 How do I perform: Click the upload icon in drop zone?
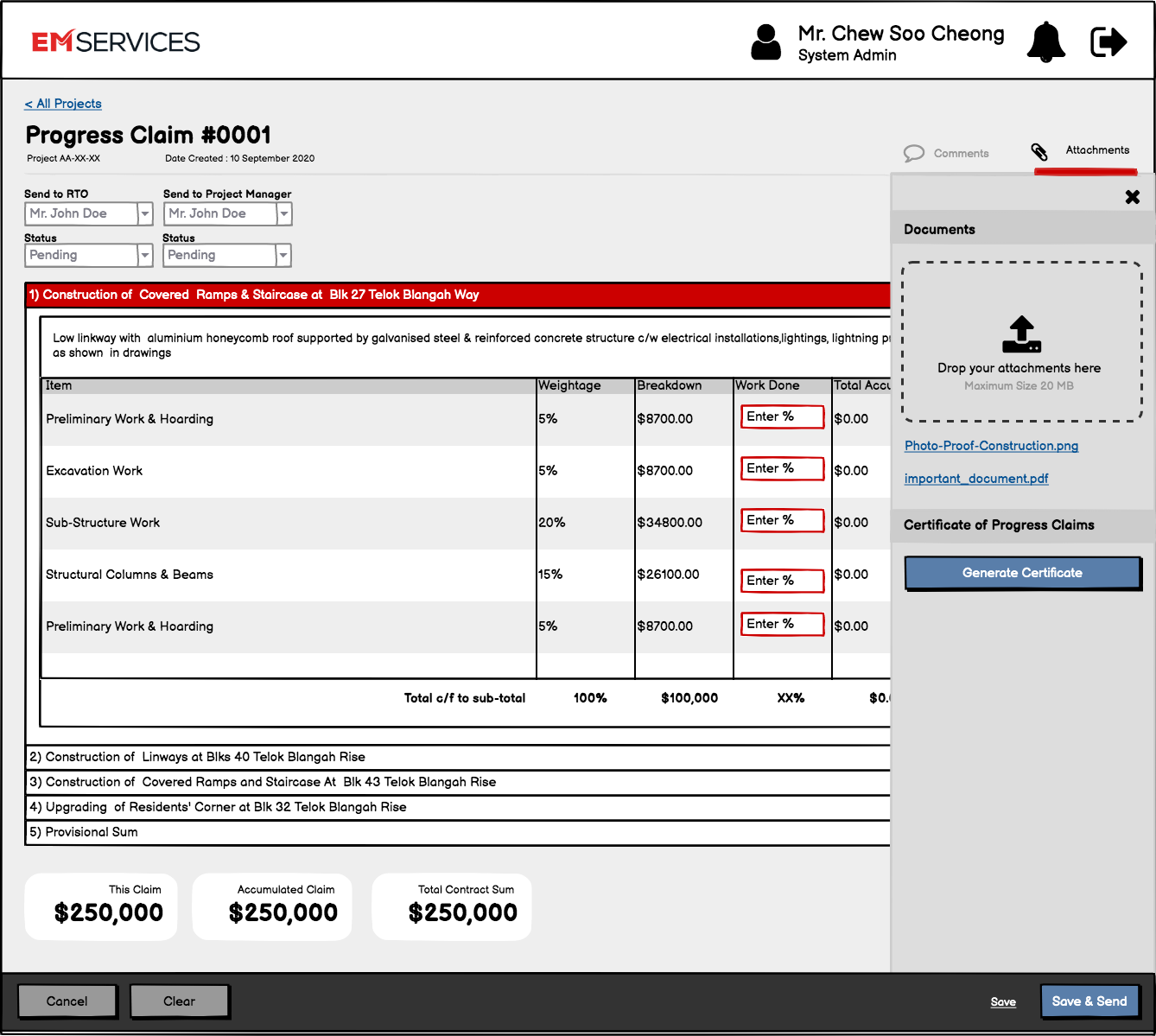tap(1021, 334)
